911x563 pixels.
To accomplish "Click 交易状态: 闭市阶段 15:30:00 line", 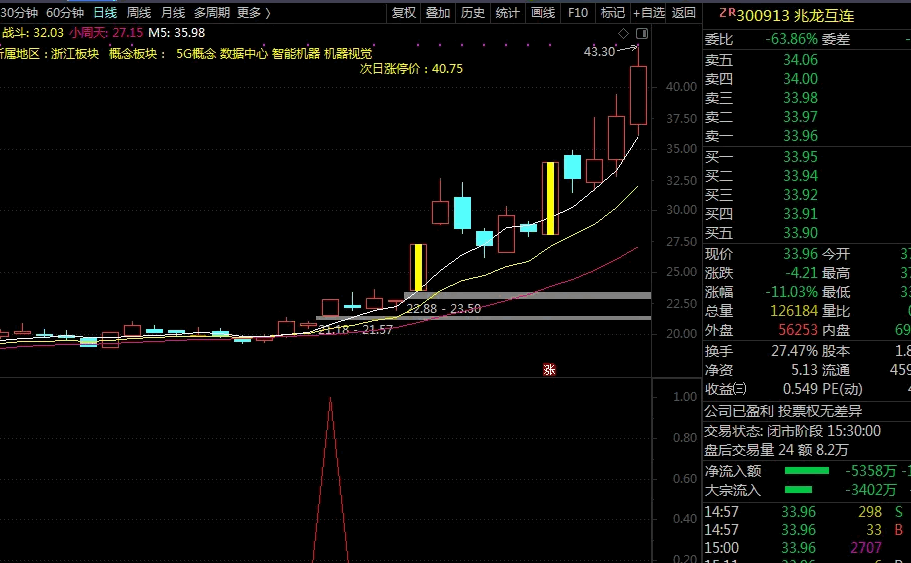I will [792, 431].
